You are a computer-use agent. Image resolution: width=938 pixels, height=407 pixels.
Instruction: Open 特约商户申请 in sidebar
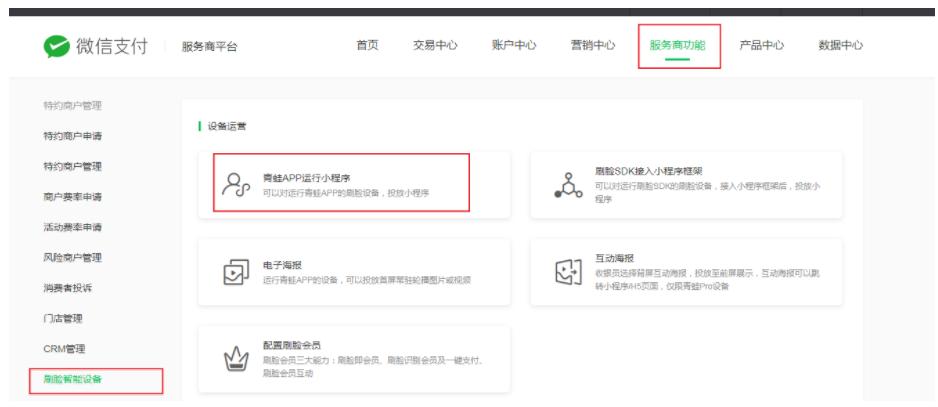pyautogui.click(x=72, y=136)
